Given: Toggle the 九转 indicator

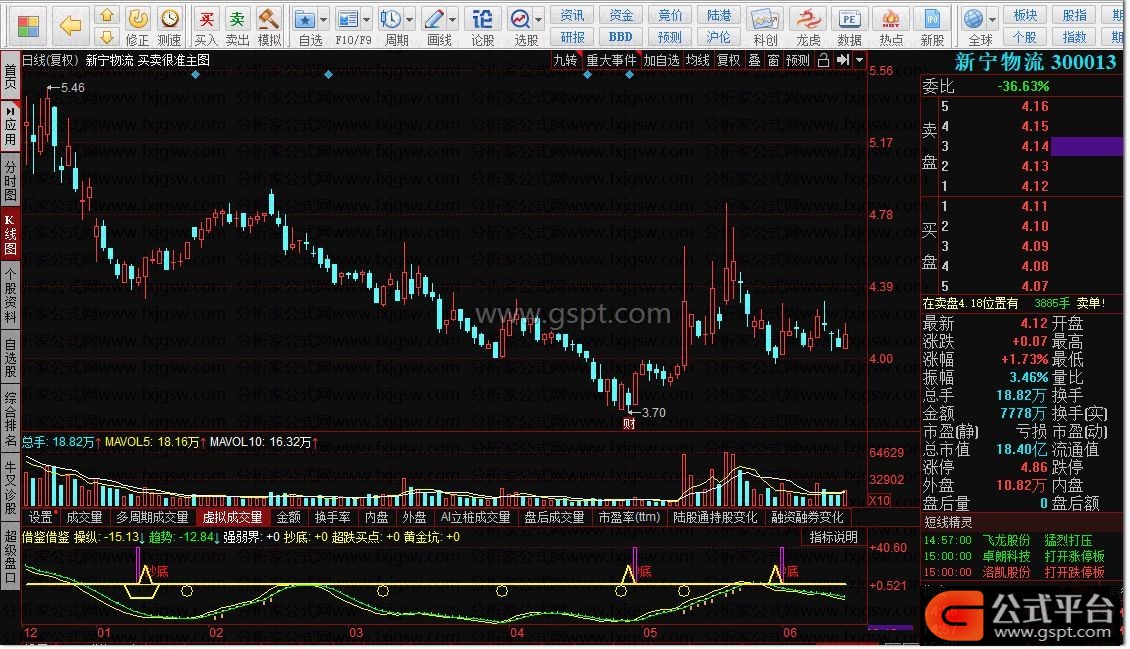Looking at the screenshot, I should click(x=565, y=61).
